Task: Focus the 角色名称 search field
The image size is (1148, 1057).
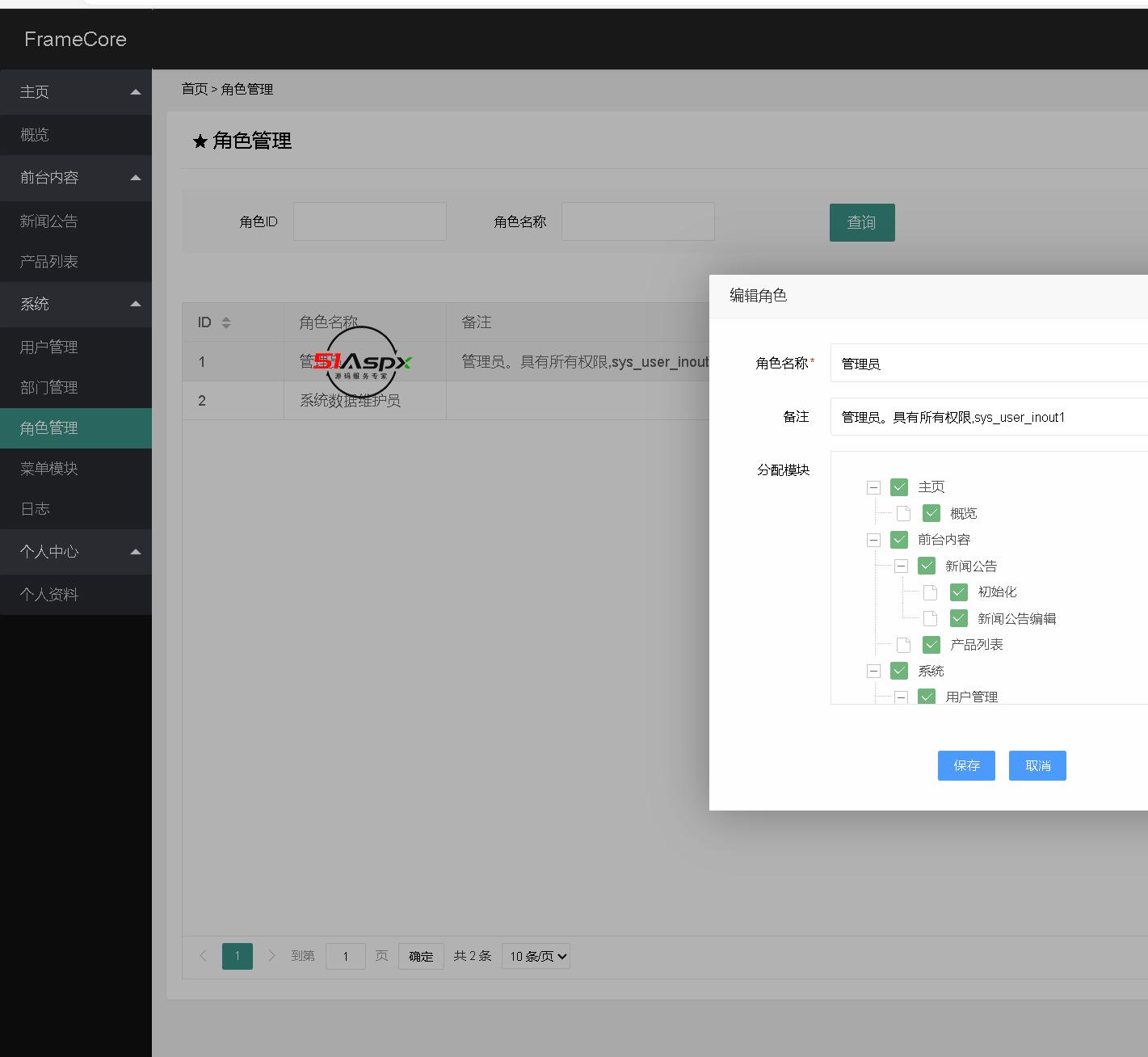Action: [x=638, y=221]
